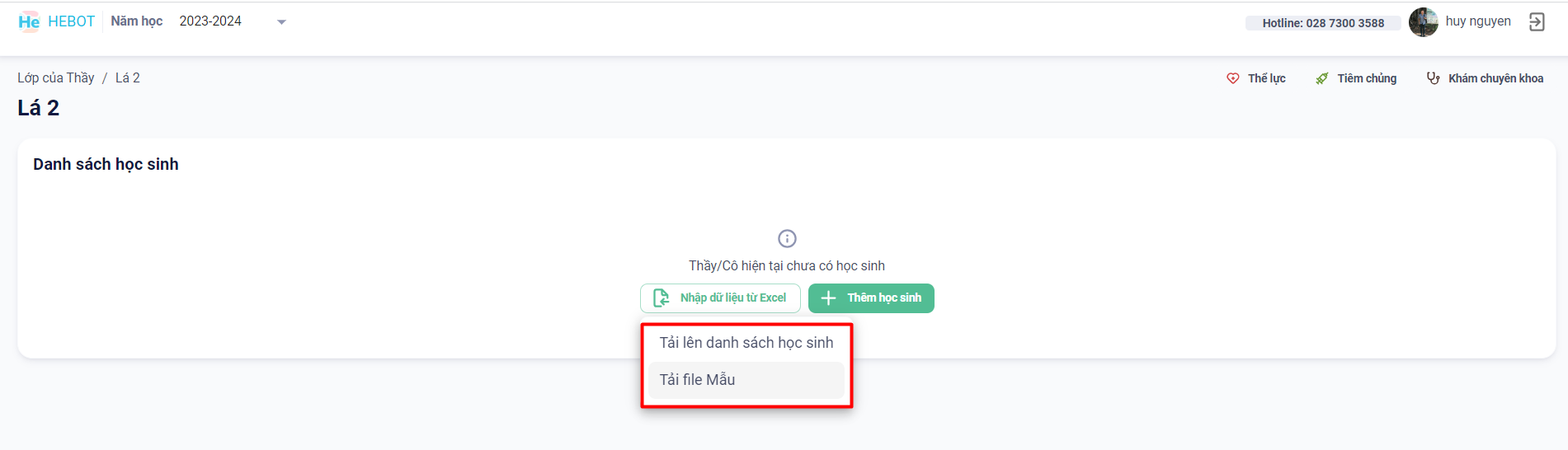Click the plus icon on Thêm học sinh
Screen dimensions: 1568x450
click(x=829, y=298)
